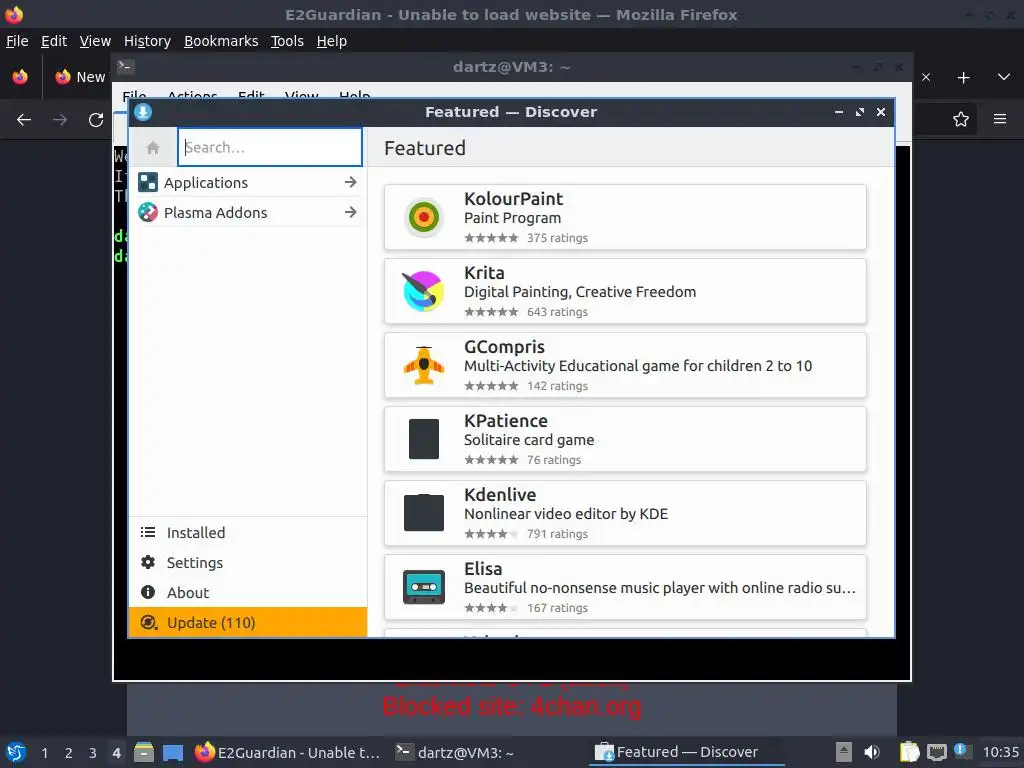The height and width of the screenshot is (768, 1024).
Task: Click the Plasma Addons category icon
Action: pos(148,212)
